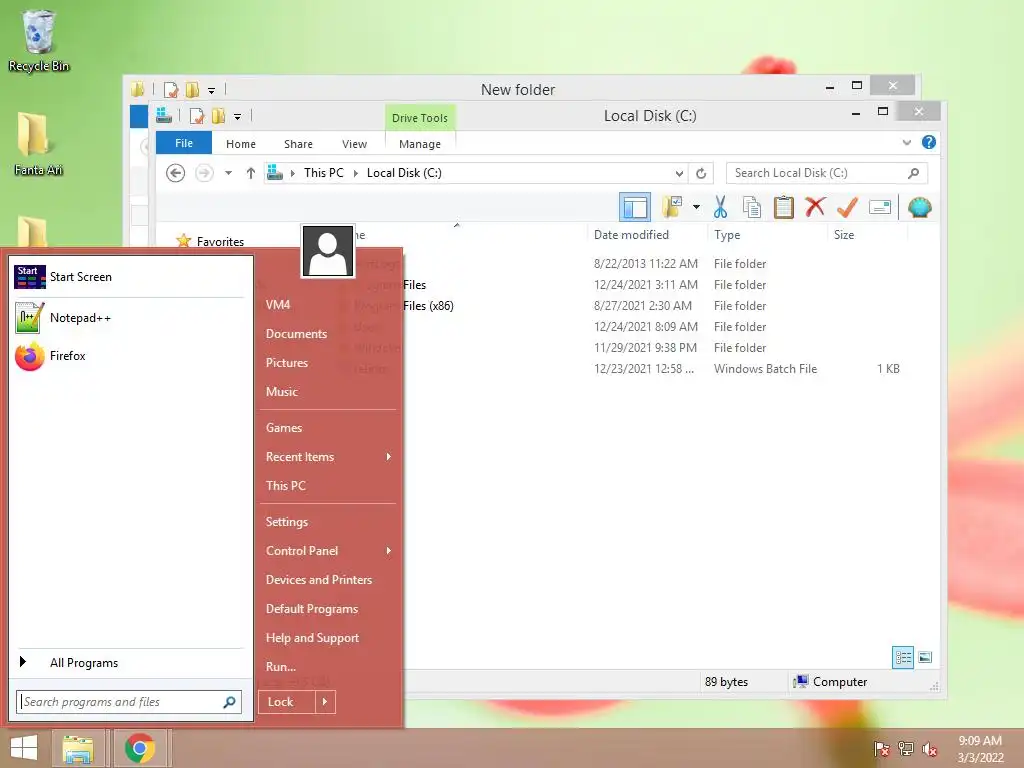Screen dimensions: 1024x768
Task: Click the user account picture
Action: tap(328, 251)
